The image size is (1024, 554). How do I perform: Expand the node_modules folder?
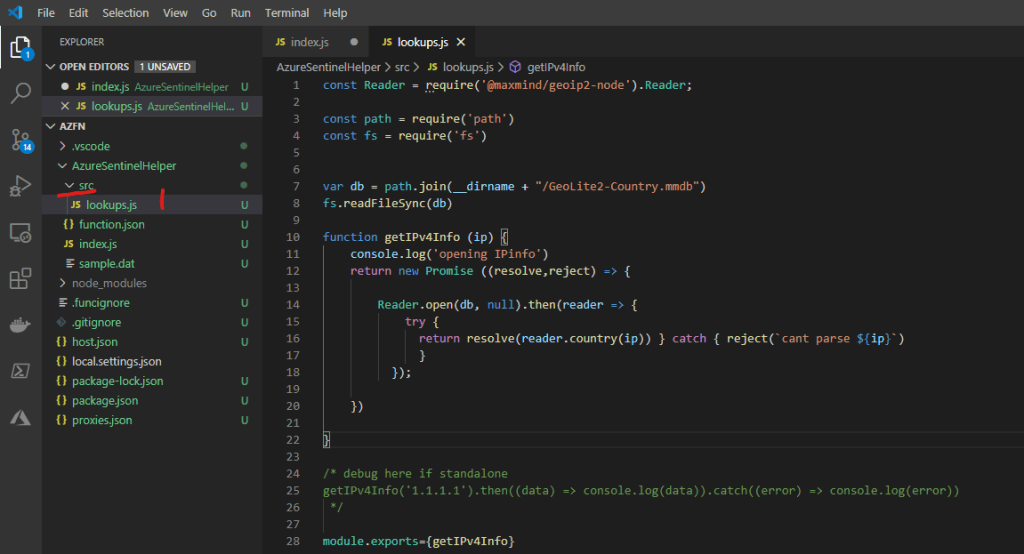point(108,283)
